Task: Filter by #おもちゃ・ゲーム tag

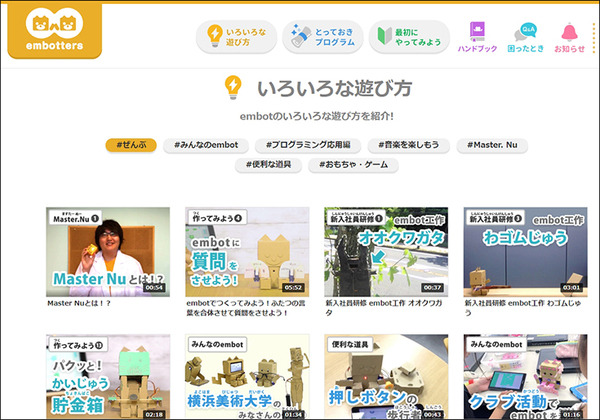Action: click(354, 165)
